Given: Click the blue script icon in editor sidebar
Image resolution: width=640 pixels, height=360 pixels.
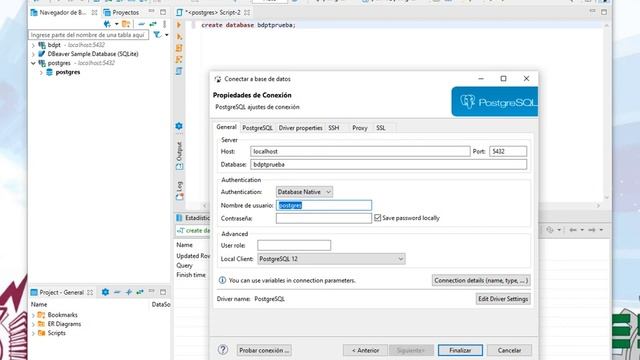Looking at the screenshot, I should tap(179, 71).
